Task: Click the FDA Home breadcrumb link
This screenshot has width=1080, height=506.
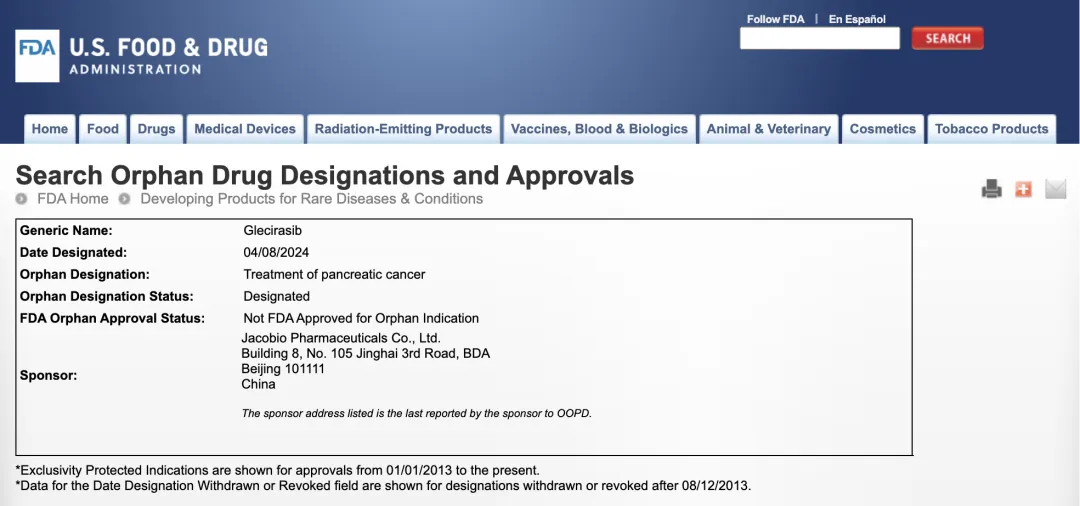Action: tap(73, 199)
